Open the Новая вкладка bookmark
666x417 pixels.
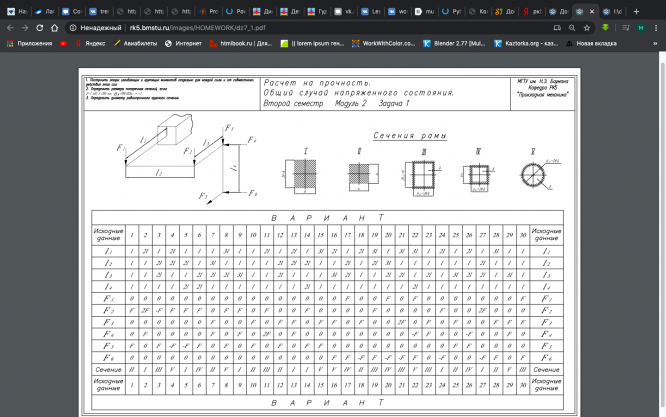(x=591, y=43)
